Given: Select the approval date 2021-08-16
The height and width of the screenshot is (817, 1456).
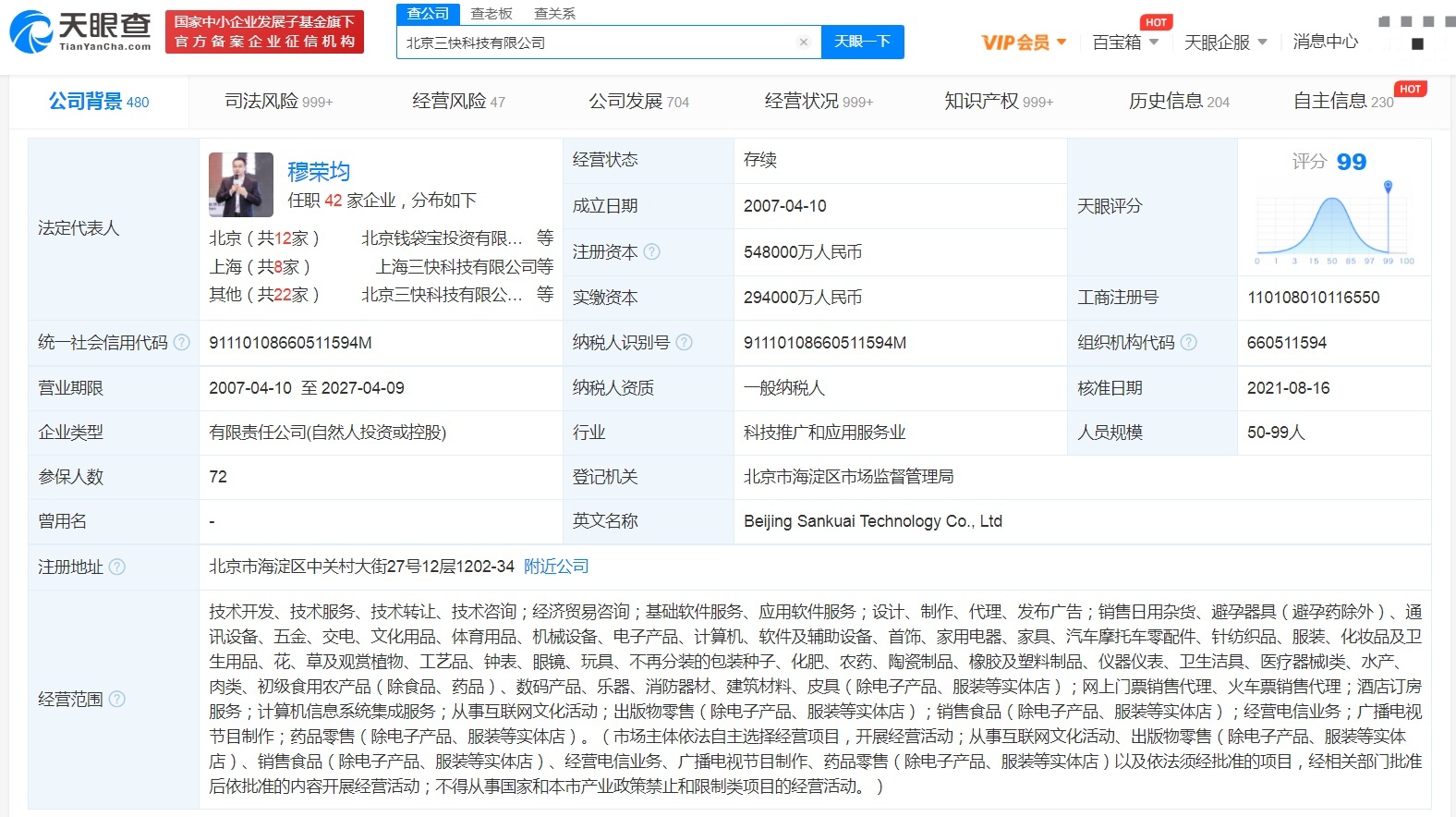Looking at the screenshot, I should [1288, 388].
